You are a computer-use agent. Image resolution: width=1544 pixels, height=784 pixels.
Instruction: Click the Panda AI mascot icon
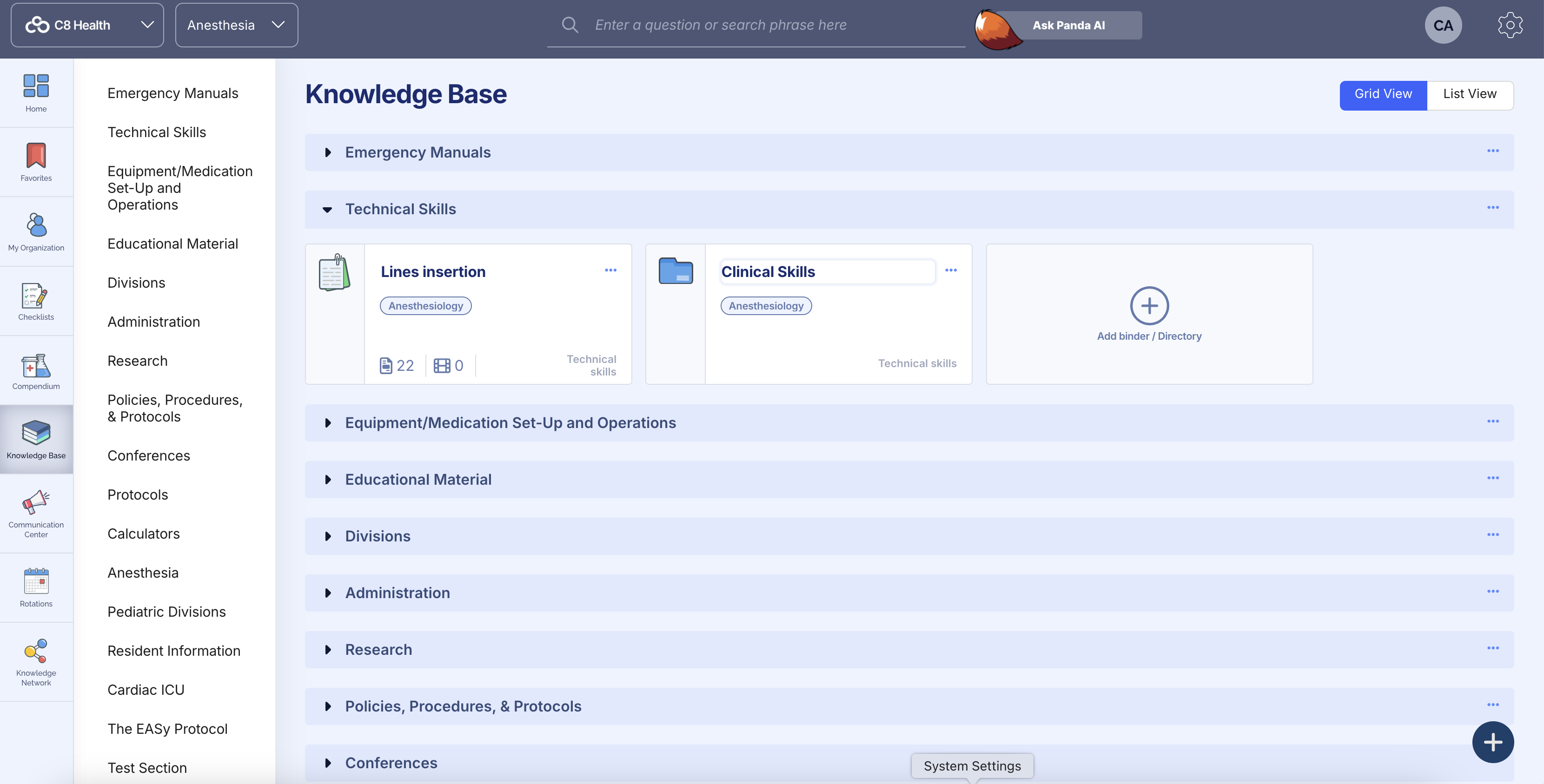pyautogui.click(x=997, y=29)
